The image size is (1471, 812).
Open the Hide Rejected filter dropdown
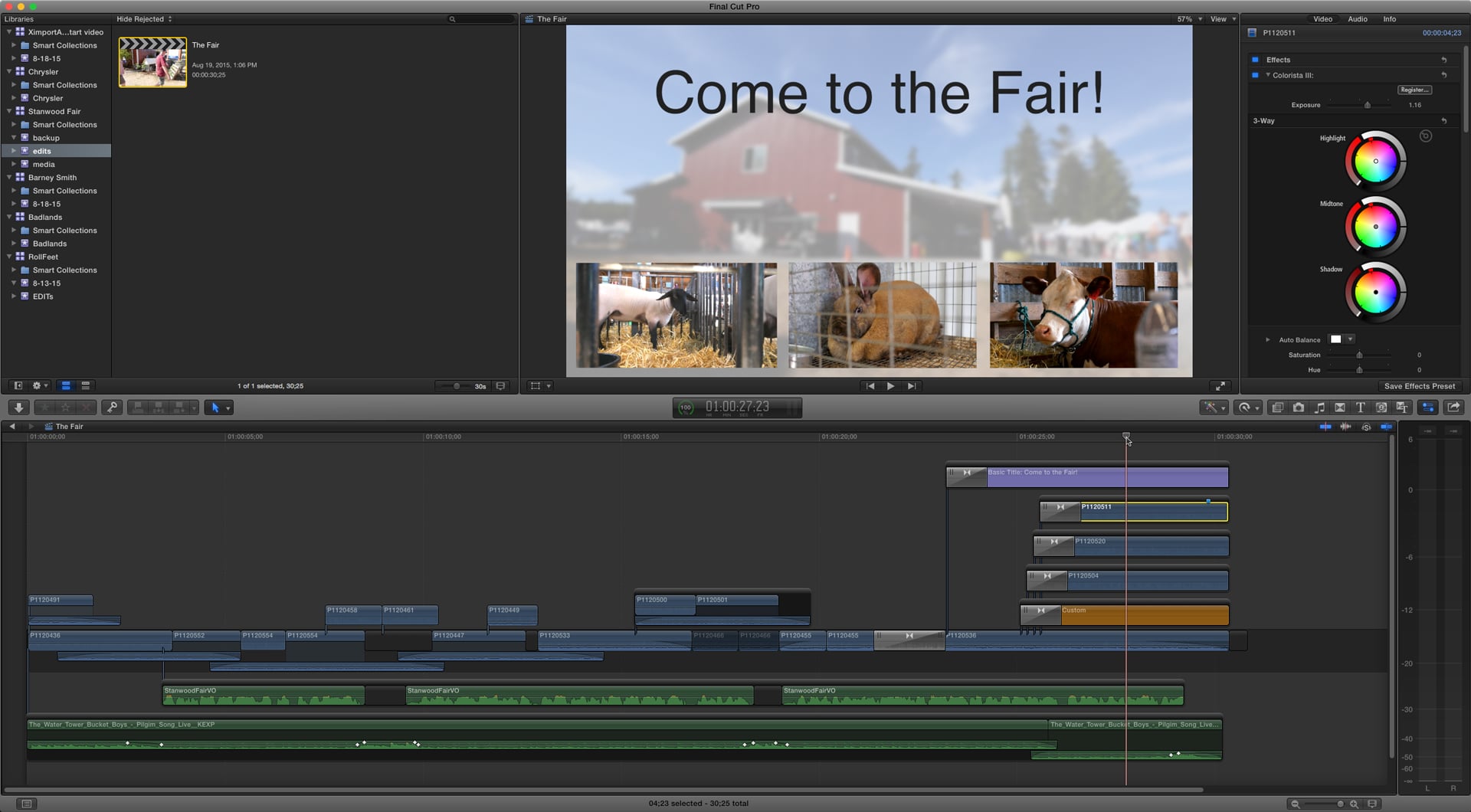point(144,19)
